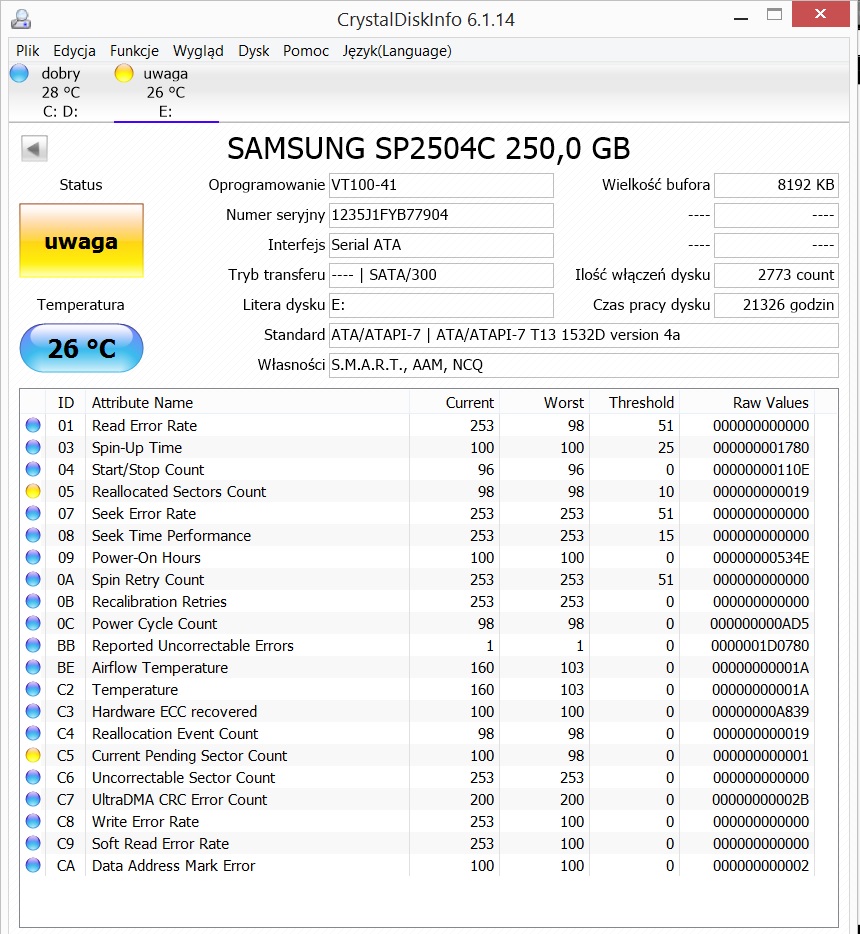Click the CrystalDiskInfo app icon in title bar
860x934 pixels.
(x=21, y=19)
